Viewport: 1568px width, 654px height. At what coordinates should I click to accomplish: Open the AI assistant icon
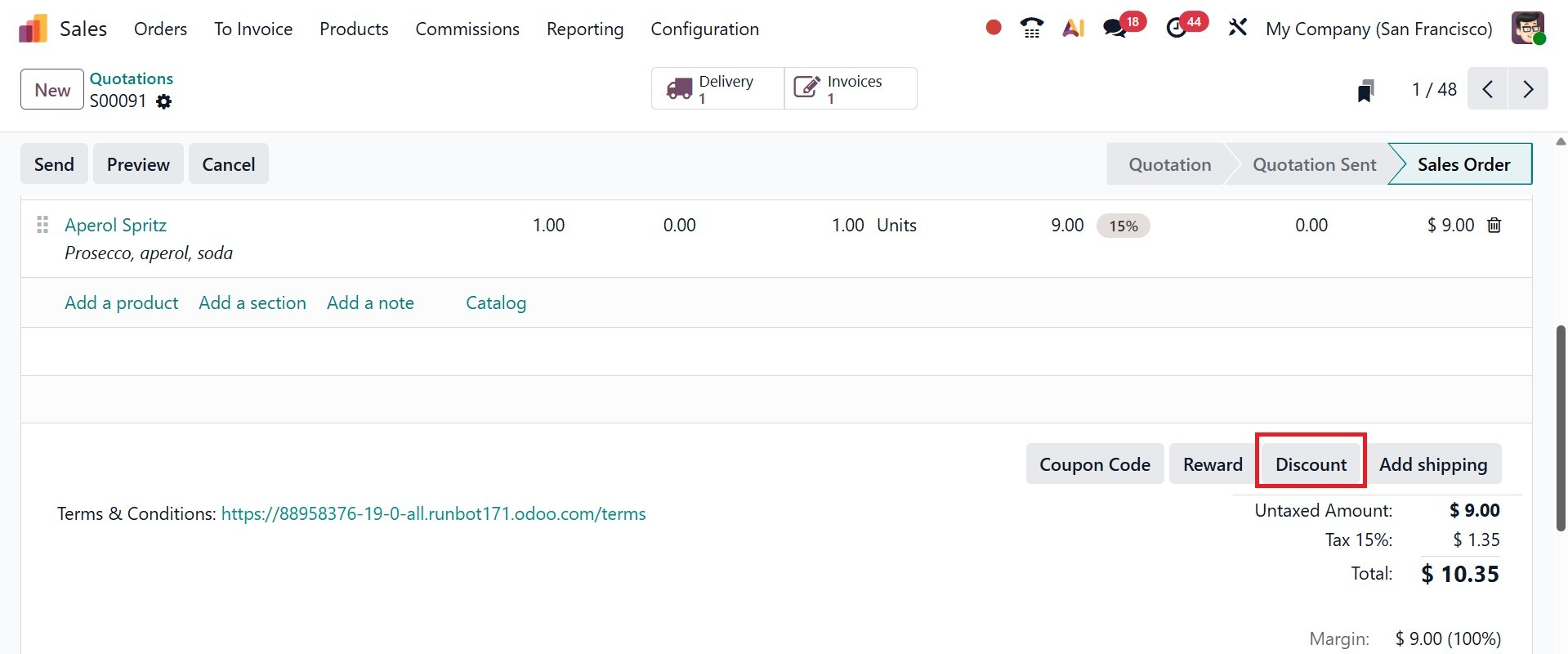pyautogui.click(x=1073, y=29)
